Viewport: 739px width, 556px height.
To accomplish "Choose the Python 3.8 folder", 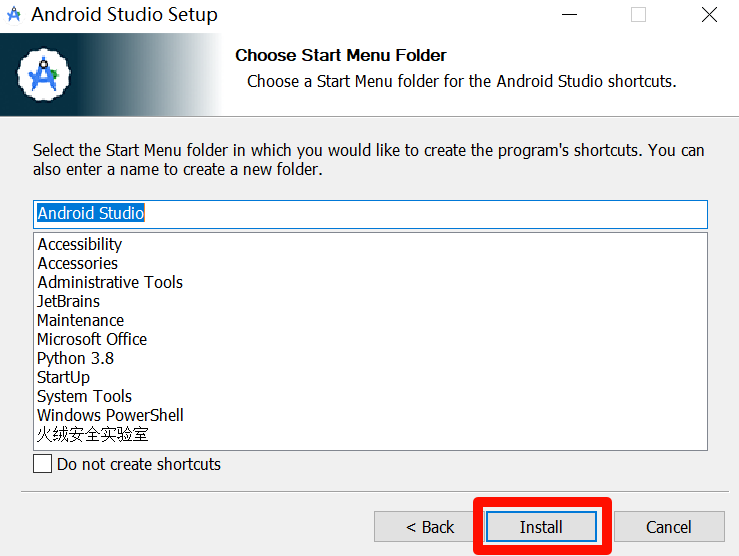I will pyautogui.click(x=76, y=358).
